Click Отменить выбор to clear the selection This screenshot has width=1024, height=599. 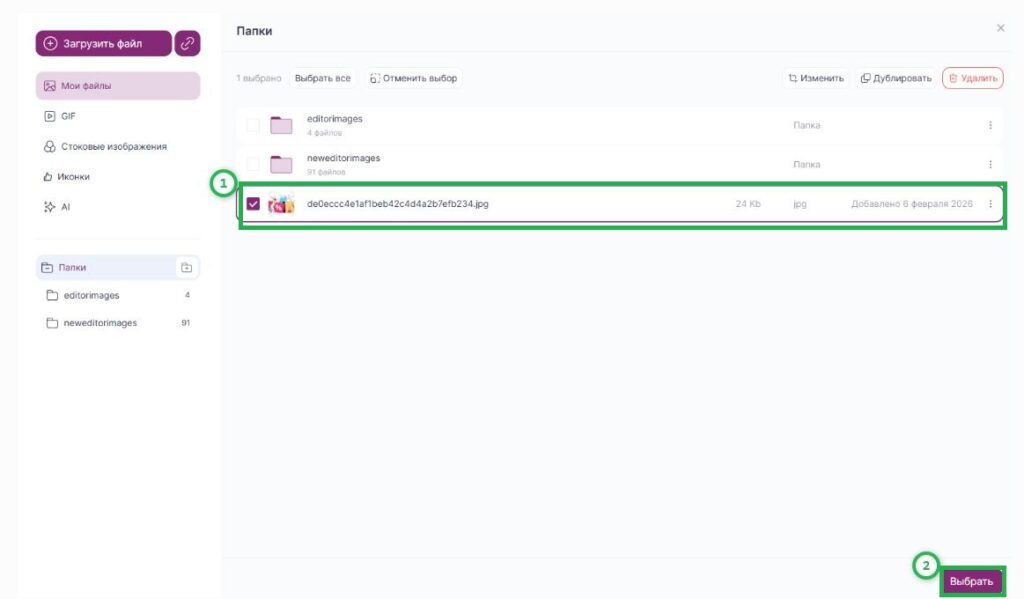[413, 78]
